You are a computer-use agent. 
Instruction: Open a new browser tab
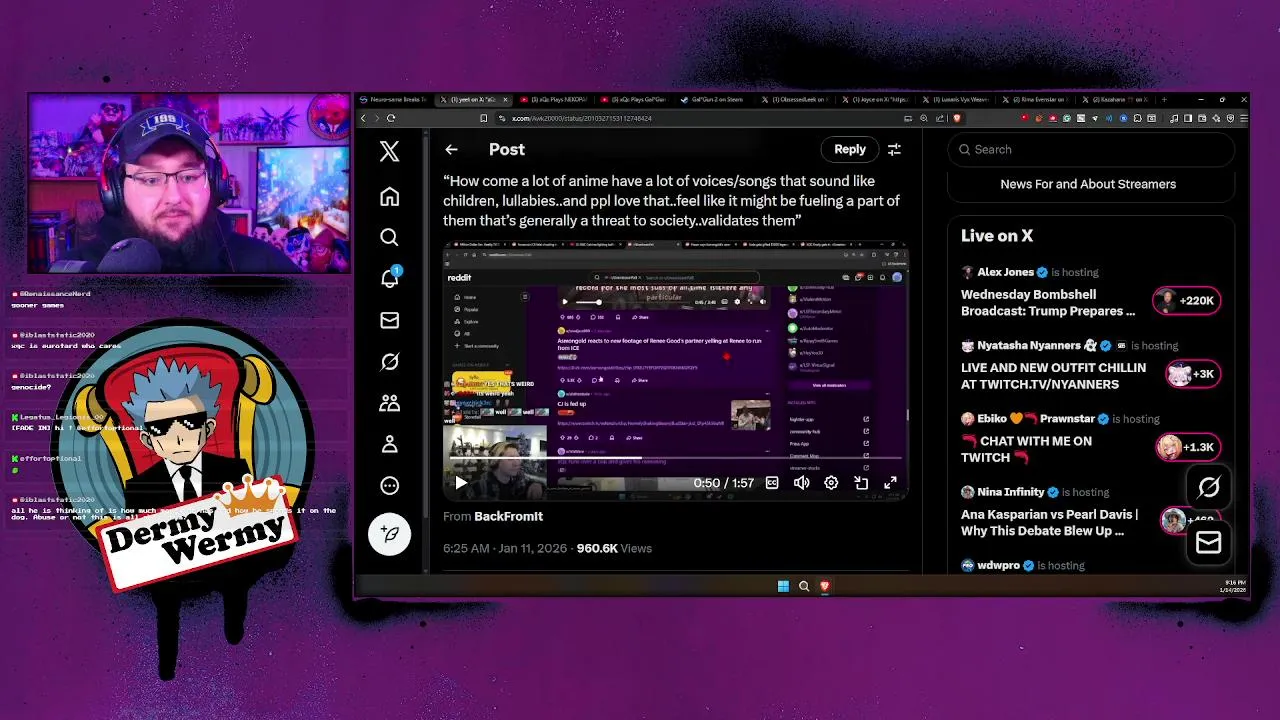[1164, 99]
